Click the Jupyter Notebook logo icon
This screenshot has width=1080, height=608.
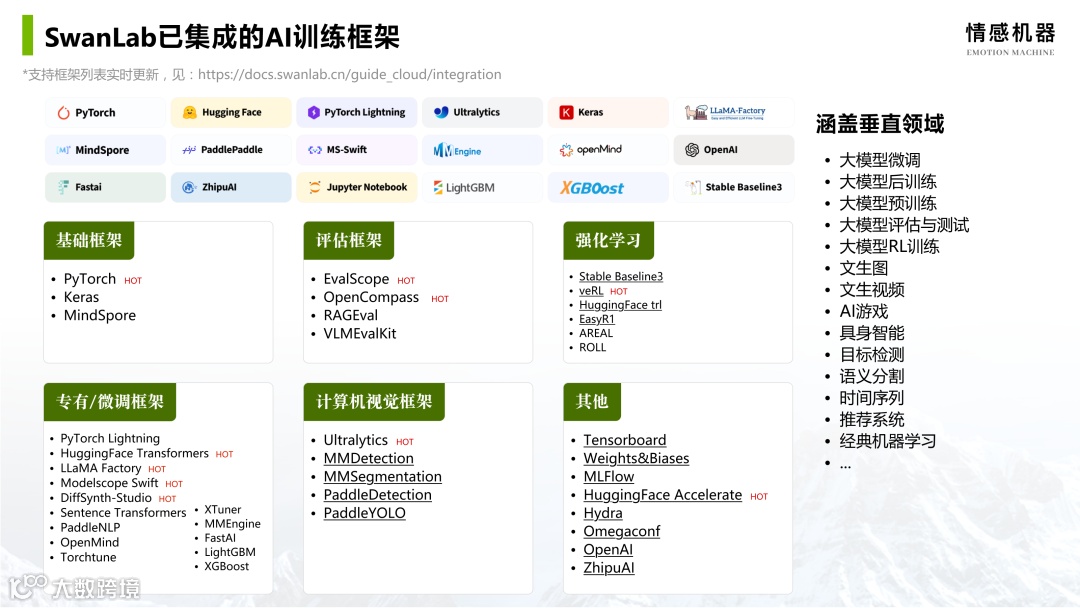click(x=315, y=187)
